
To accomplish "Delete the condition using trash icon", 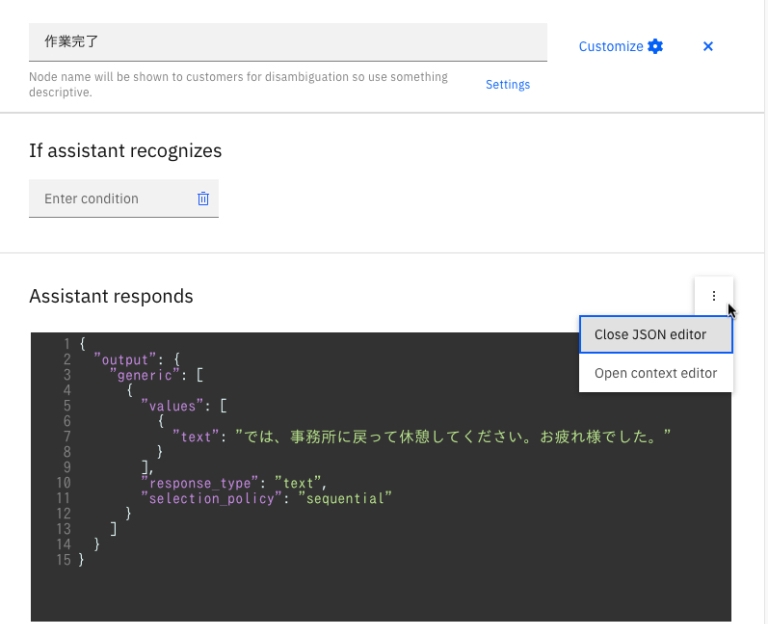I will point(203,199).
